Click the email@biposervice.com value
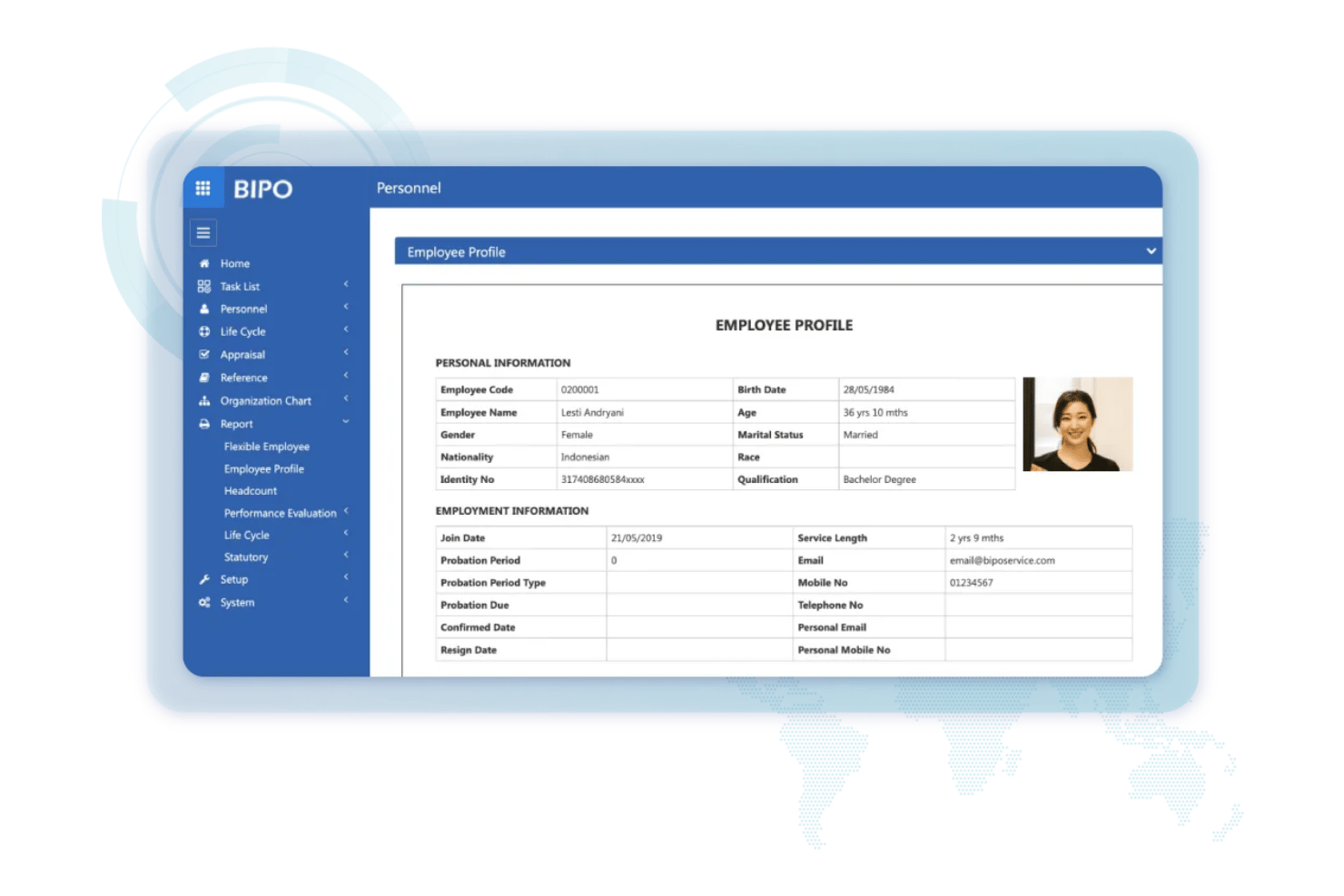This screenshot has height=896, width=1344. click(x=1003, y=560)
